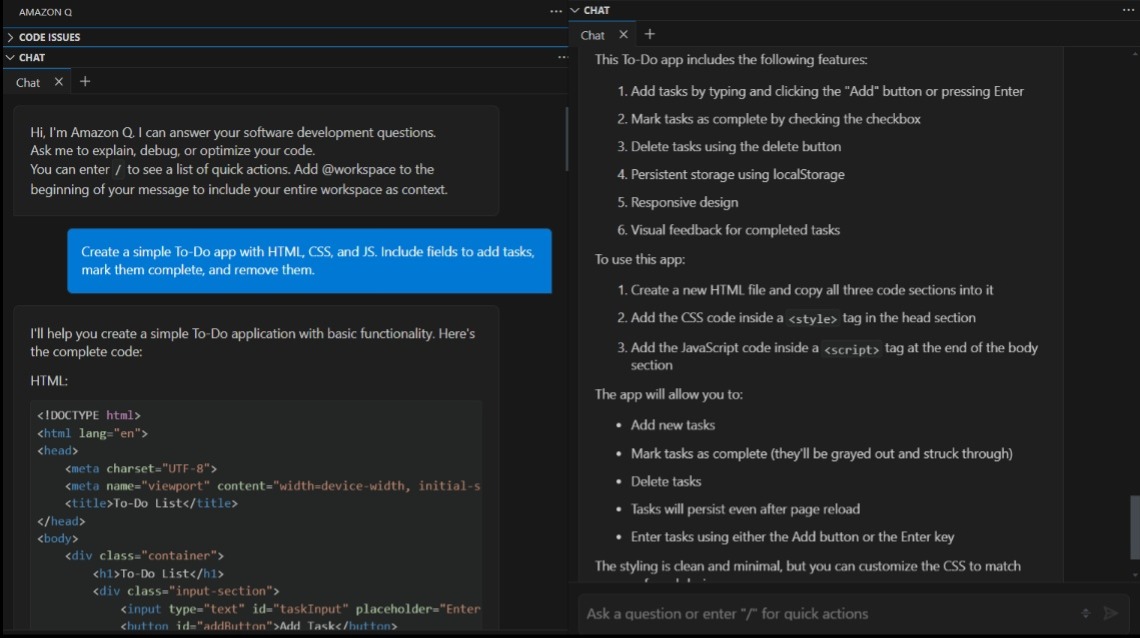
Task: Click the 'HTML:' label above the code
Action: point(49,381)
